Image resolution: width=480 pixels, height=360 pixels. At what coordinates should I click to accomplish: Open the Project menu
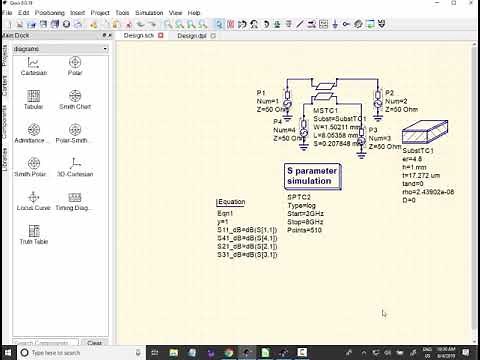(100, 13)
